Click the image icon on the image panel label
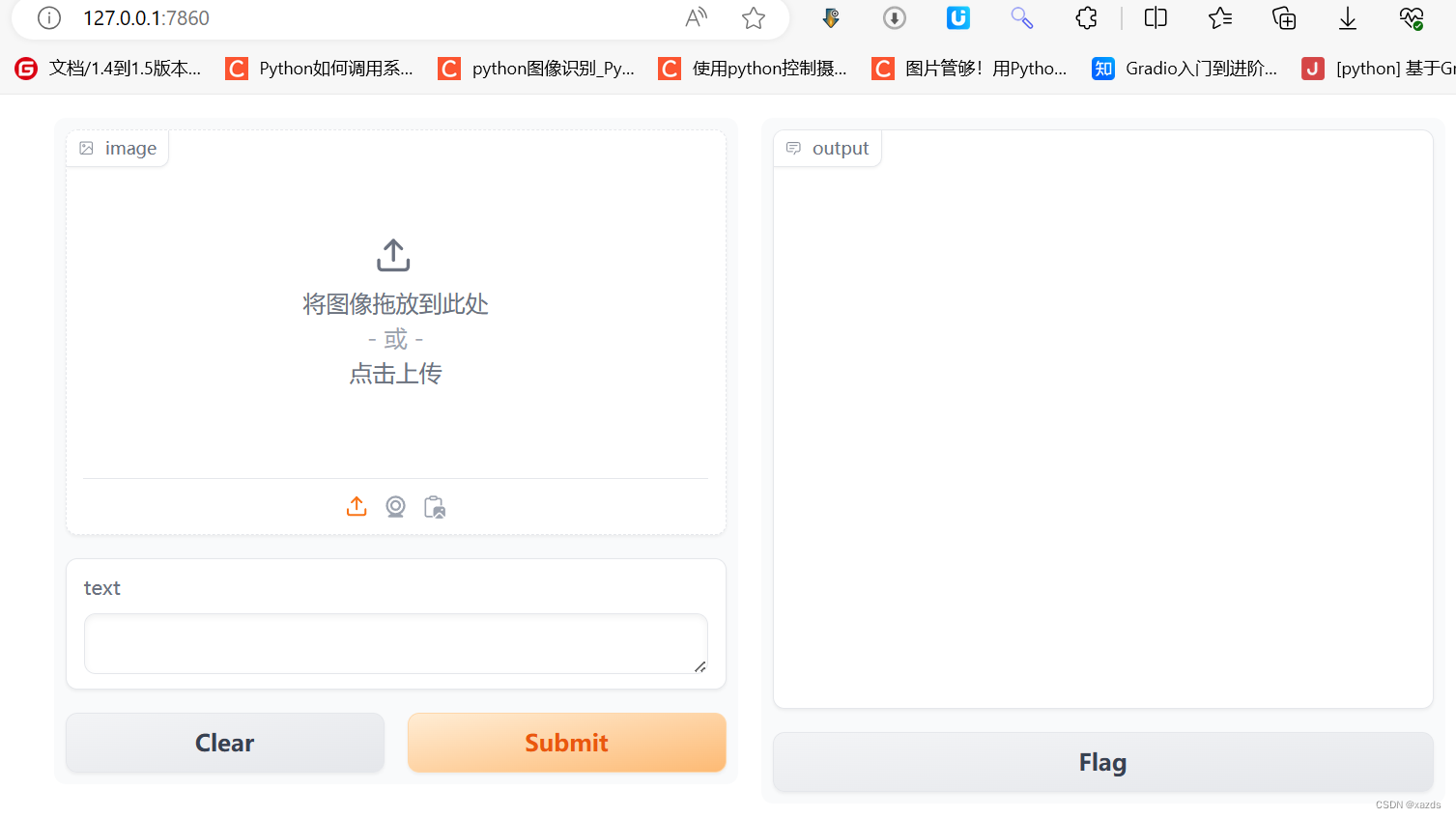The height and width of the screenshot is (818, 1456). click(88, 147)
